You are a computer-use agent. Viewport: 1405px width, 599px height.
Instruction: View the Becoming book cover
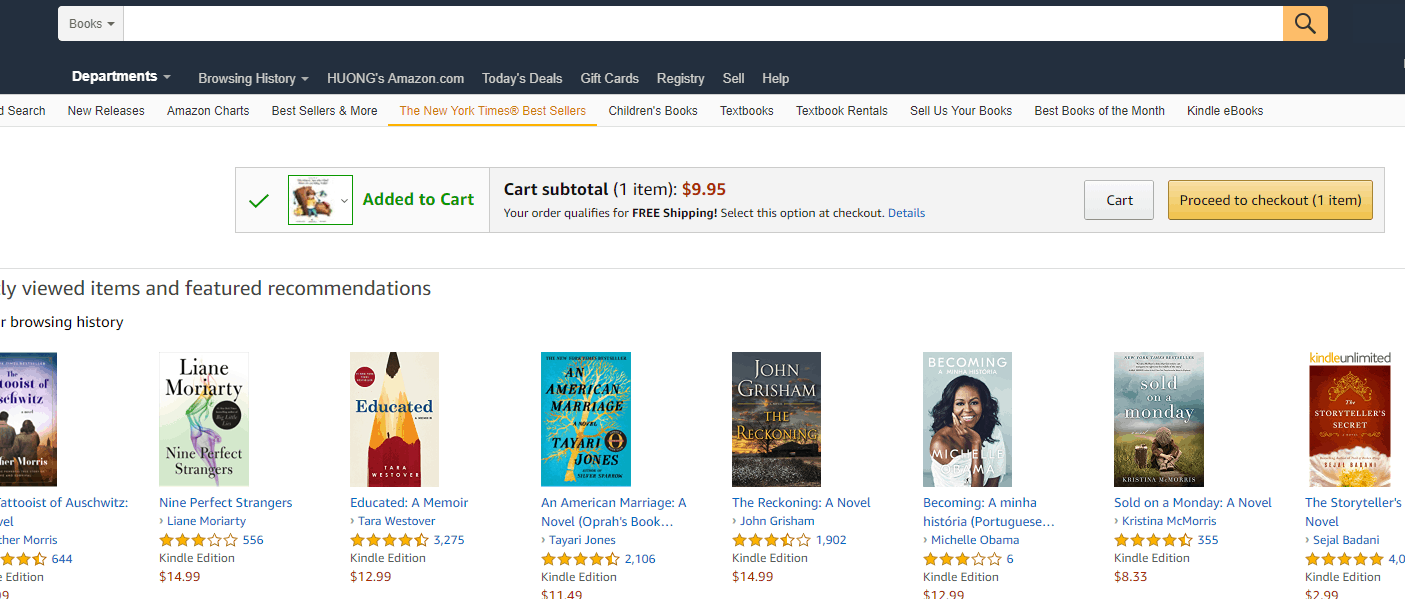click(x=966, y=419)
